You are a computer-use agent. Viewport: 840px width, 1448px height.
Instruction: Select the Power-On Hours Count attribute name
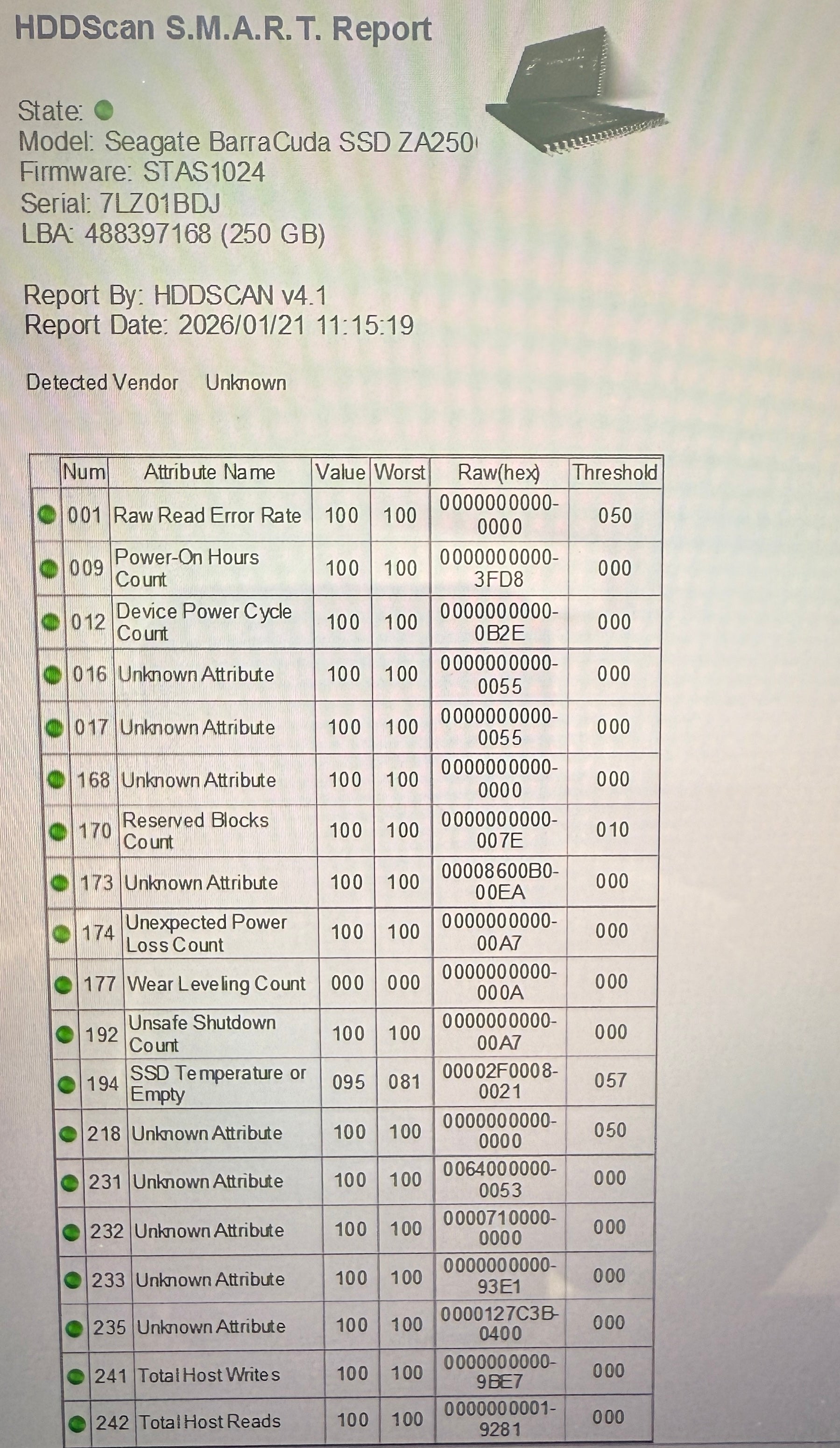coord(187,568)
